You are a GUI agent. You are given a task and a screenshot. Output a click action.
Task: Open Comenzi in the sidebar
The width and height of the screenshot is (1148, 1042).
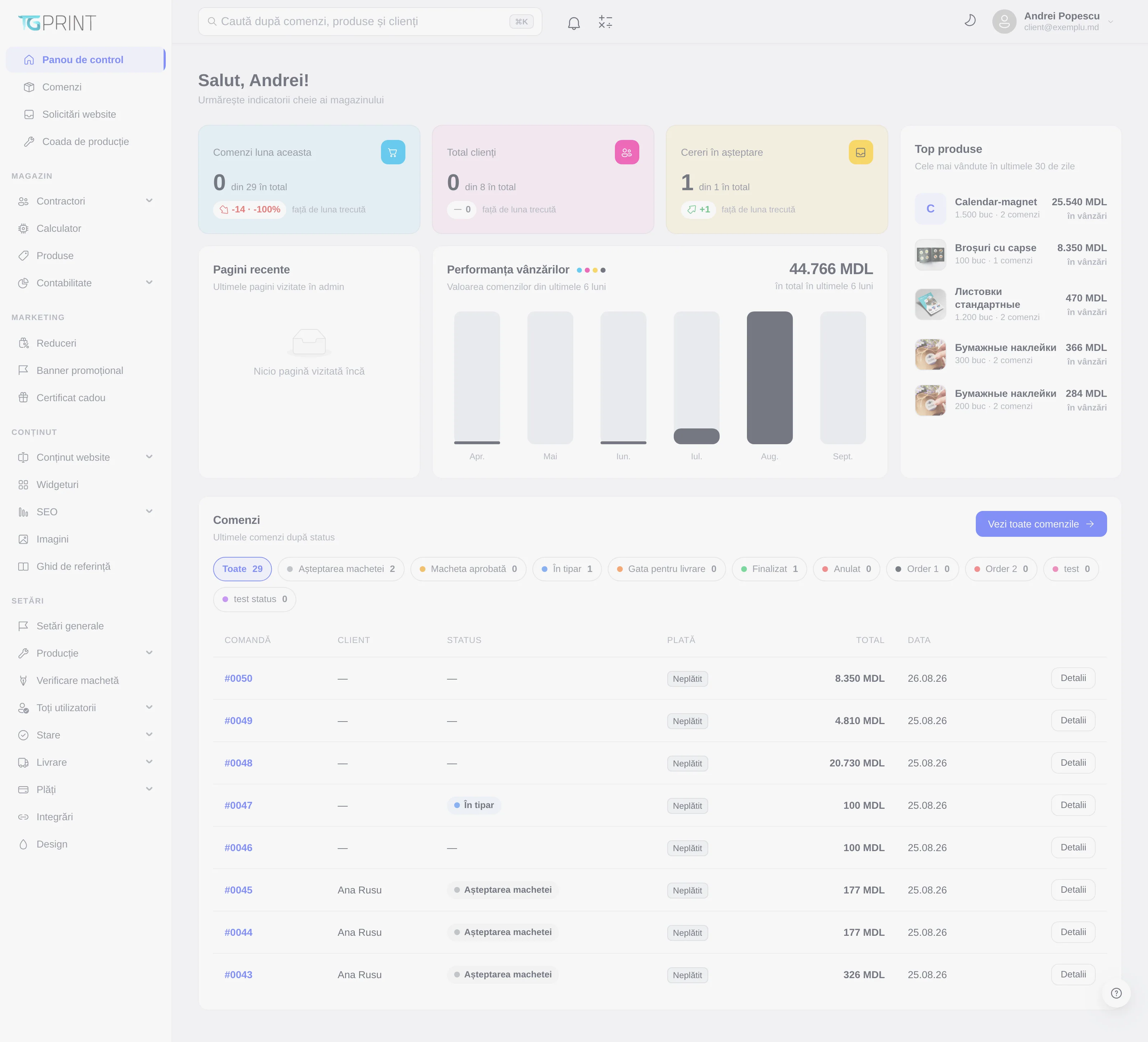pos(85,87)
